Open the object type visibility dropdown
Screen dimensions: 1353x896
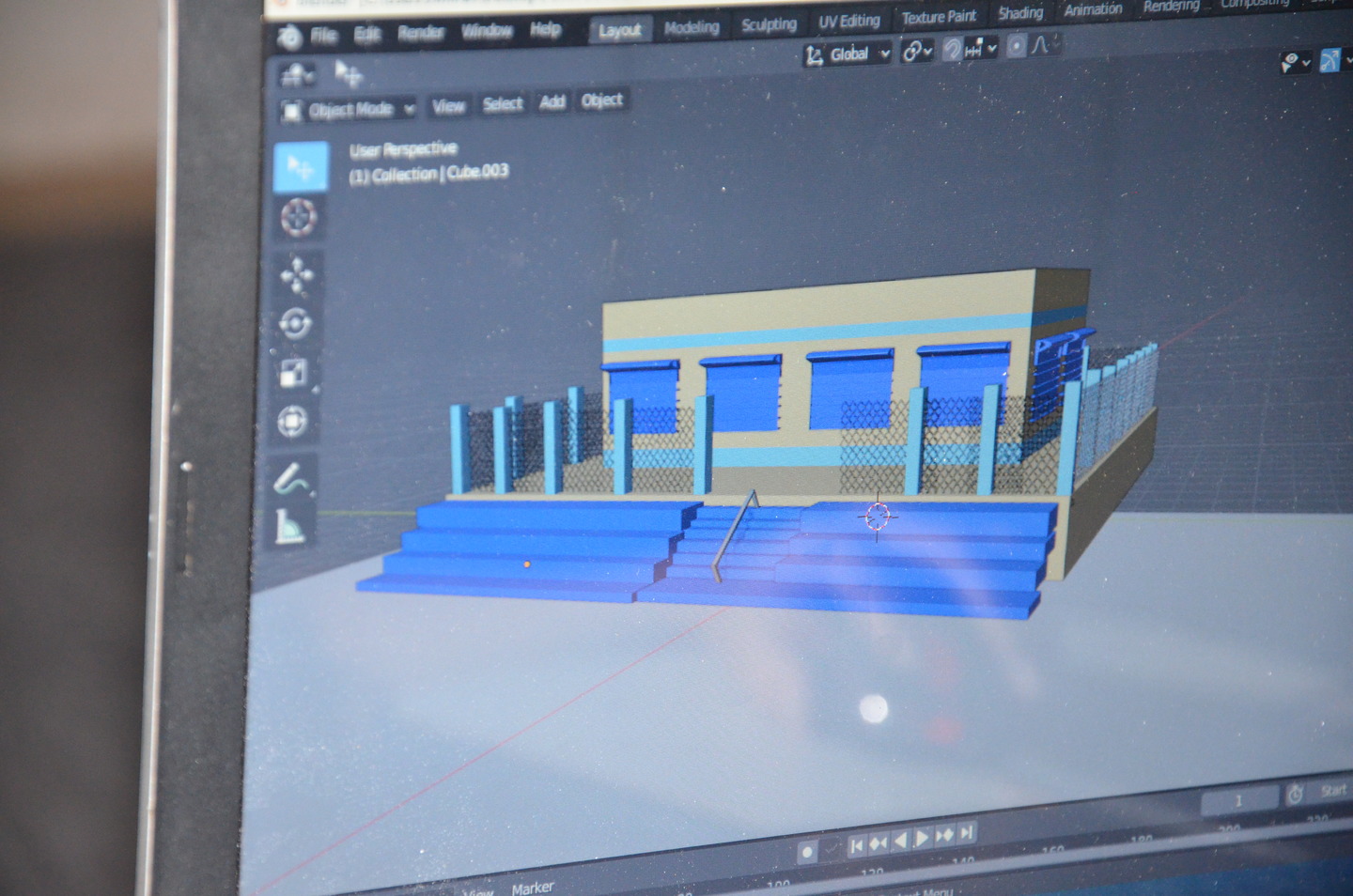(x=1296, y=63)
